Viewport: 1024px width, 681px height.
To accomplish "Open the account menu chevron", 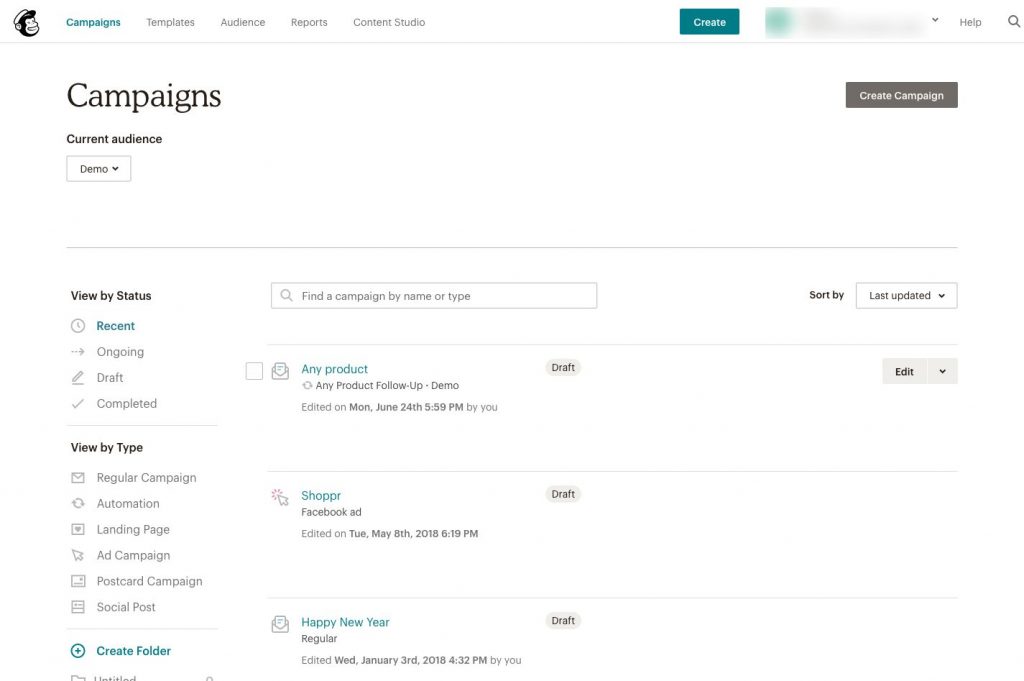I will point(935,20).
